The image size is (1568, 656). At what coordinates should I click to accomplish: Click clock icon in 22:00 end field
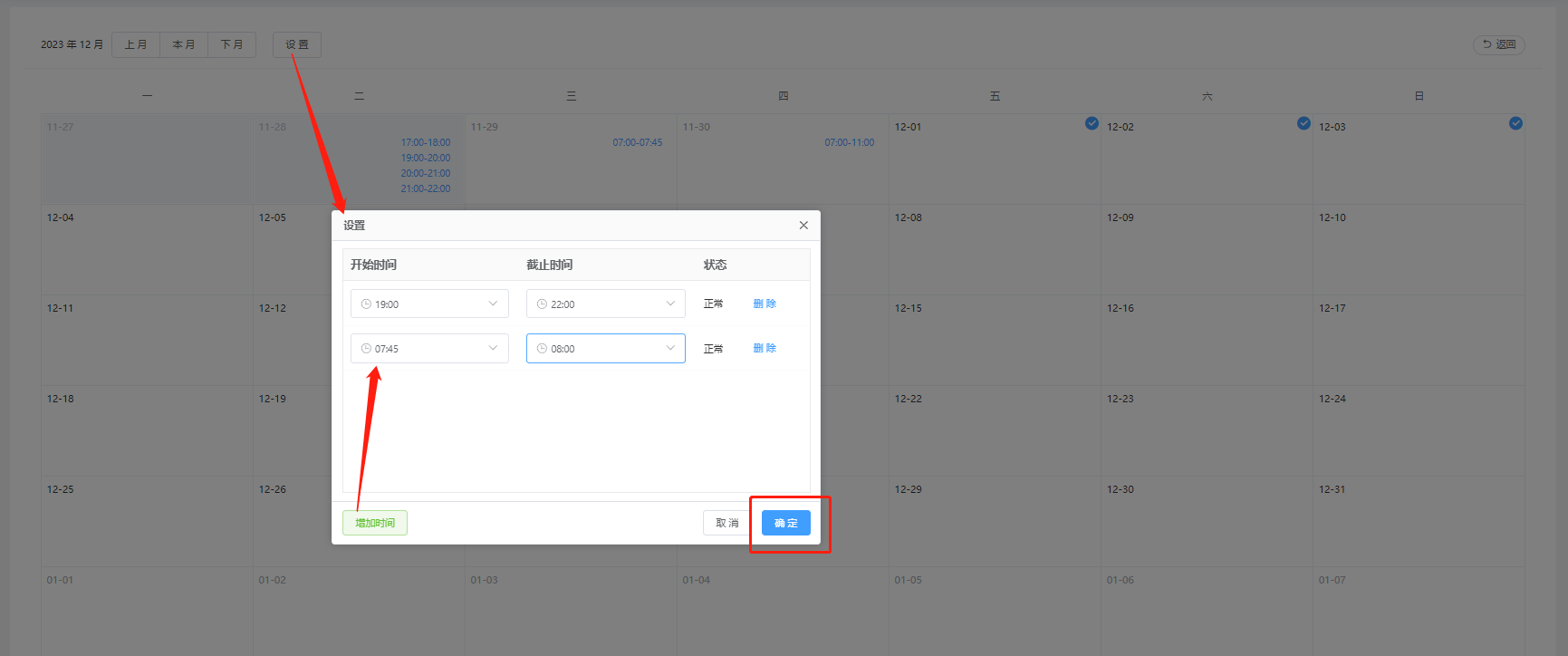(542, 304)
